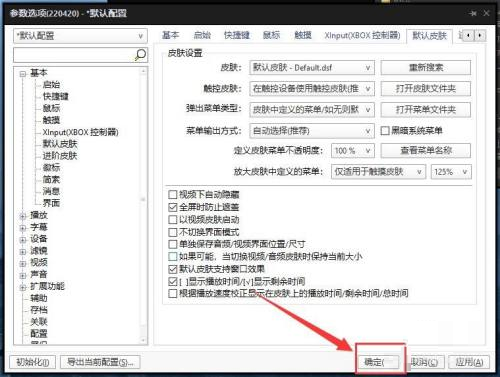The width and height of the screenshot is (500, 377).
Task: Enable 视频下自动隐藏 checkbox
Action: (173, 194)
